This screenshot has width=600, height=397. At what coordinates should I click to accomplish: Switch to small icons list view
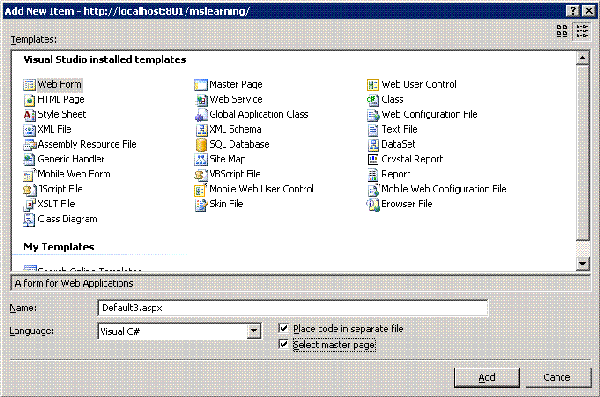click(582, 31)
